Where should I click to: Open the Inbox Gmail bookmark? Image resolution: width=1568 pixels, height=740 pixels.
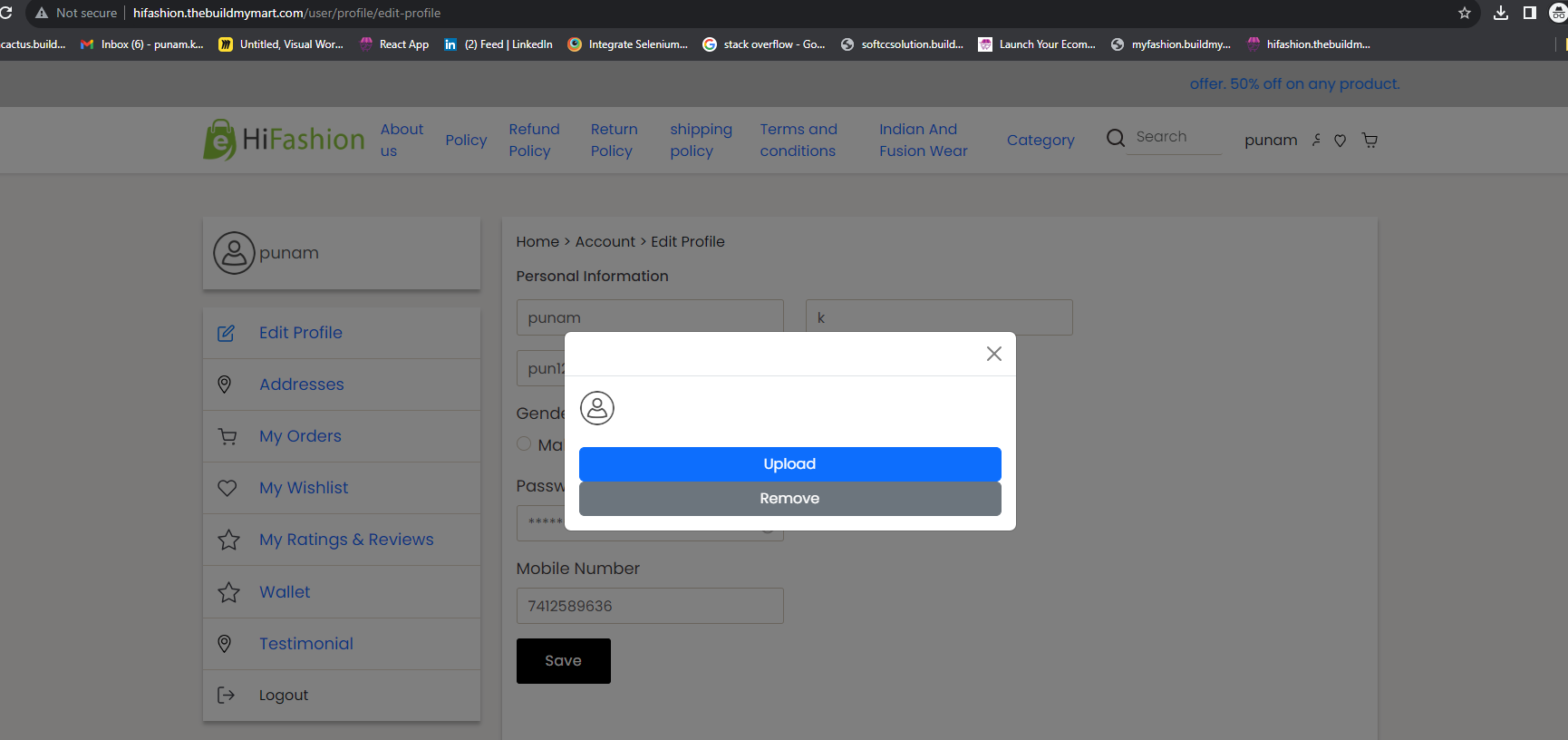[142, 44]
